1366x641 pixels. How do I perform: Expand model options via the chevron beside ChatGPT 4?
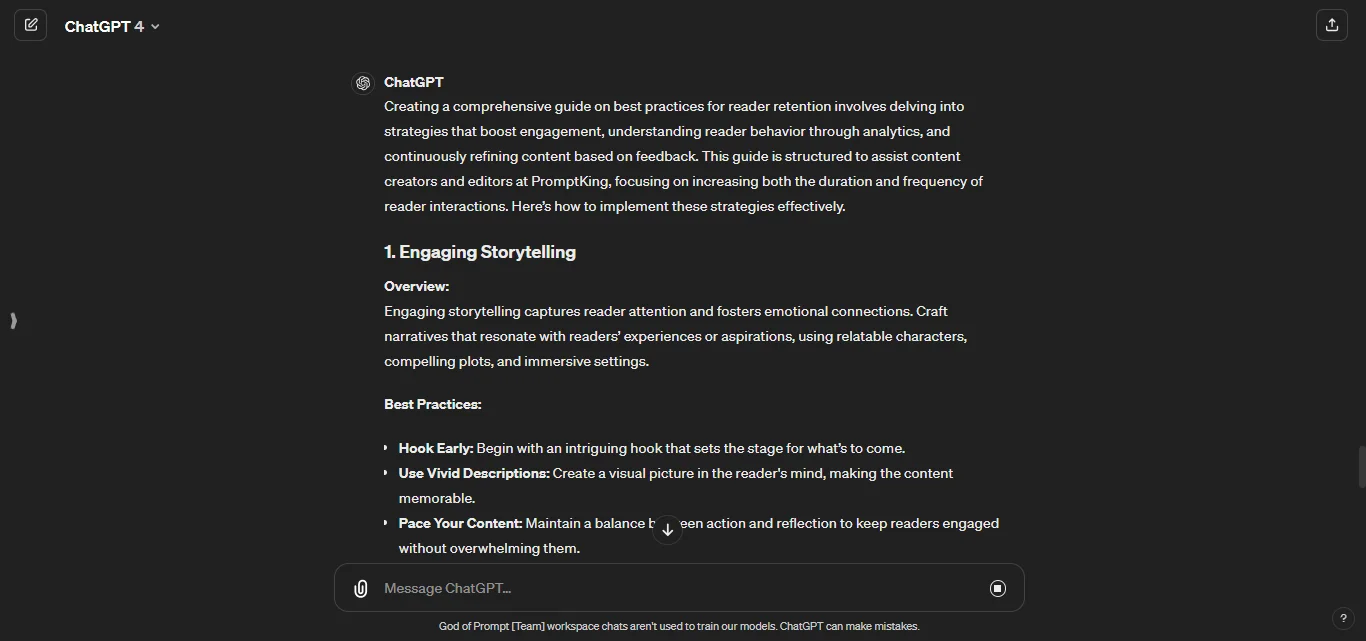pyautogui.click(x=156, y=27)
